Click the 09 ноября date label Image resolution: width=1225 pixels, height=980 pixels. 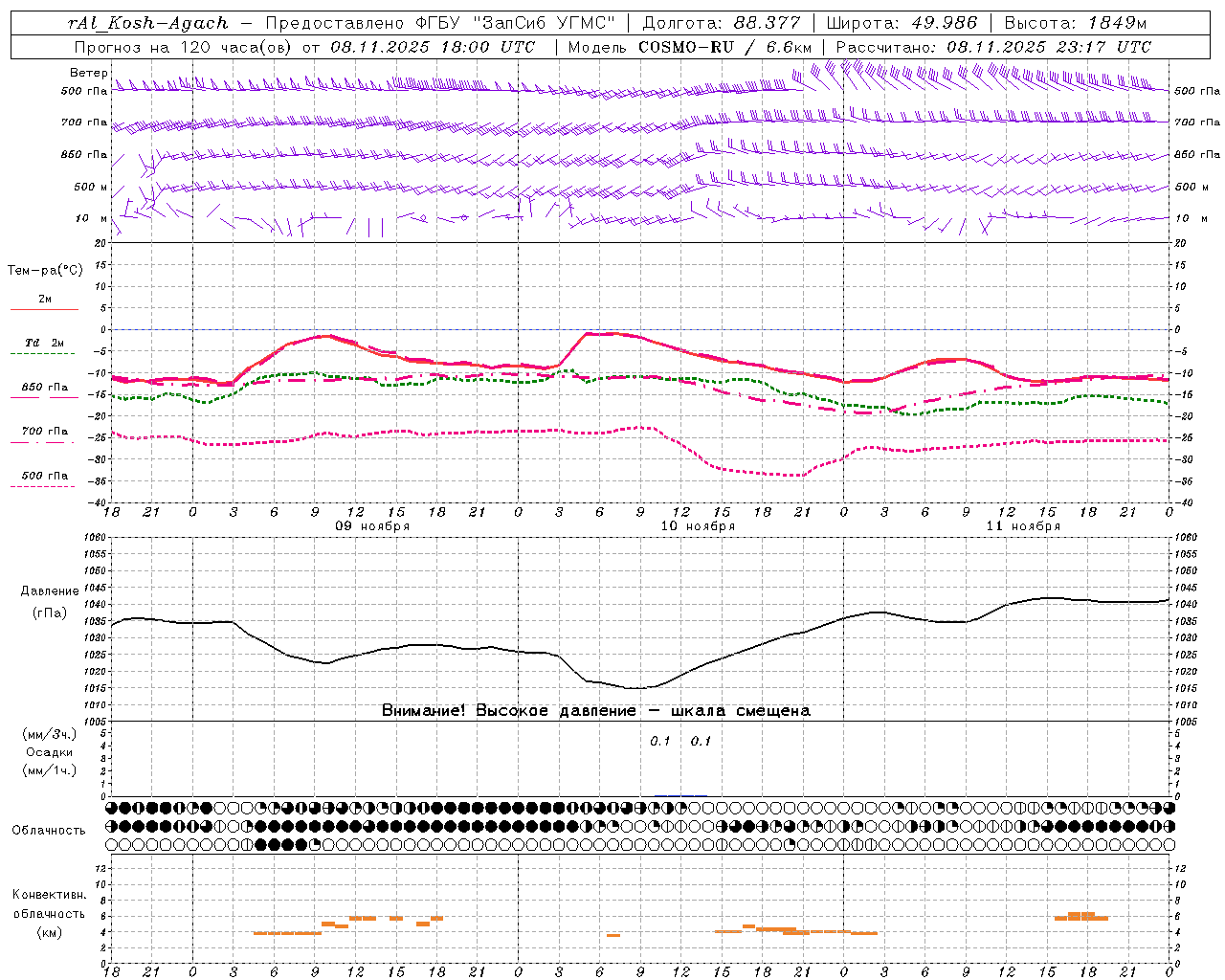(x=371, y=526)
